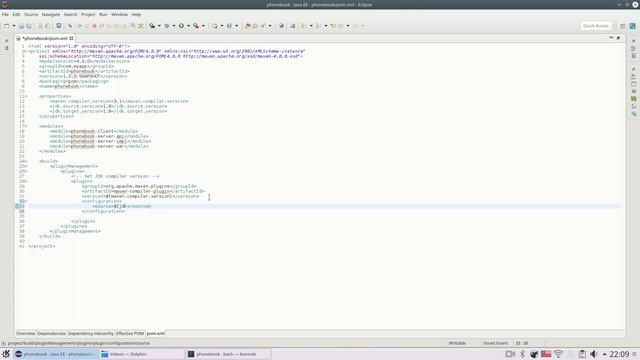Click the volume speaker tray icon
The height and width of the screenshot is (360, 640).
click(x=593, y=354)
